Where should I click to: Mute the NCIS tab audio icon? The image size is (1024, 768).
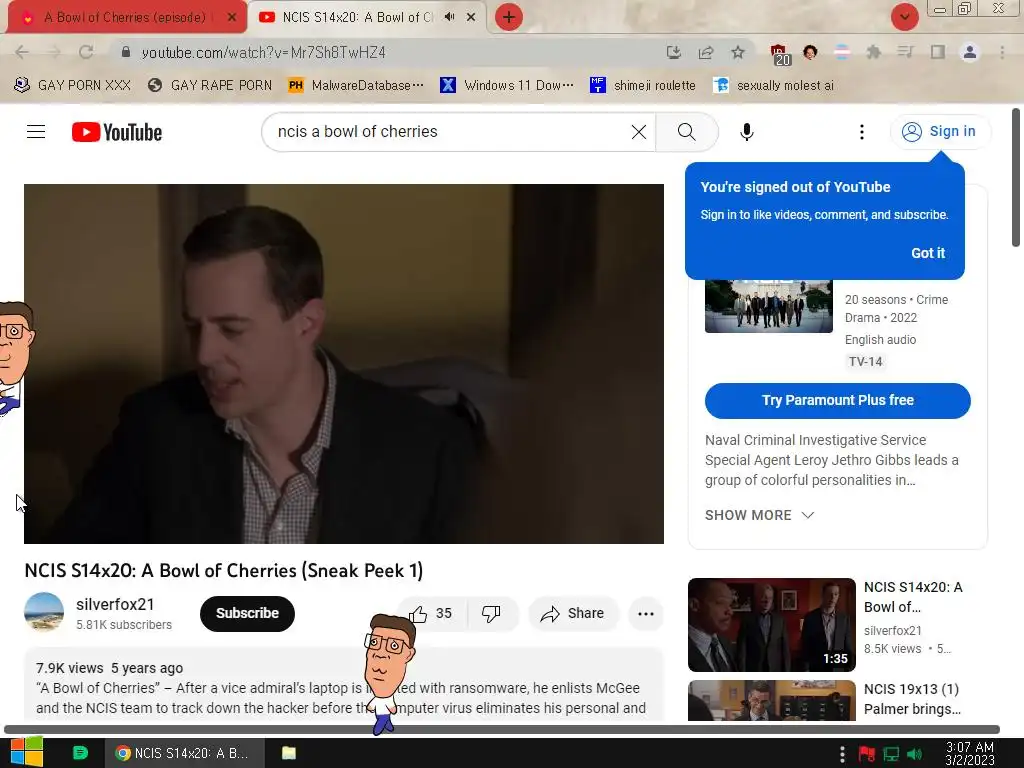(x=449, y=17)
